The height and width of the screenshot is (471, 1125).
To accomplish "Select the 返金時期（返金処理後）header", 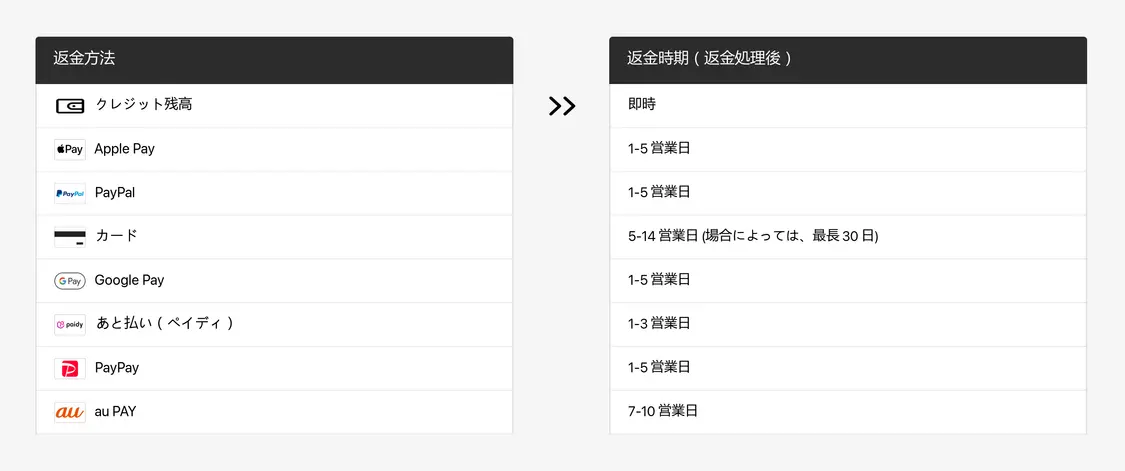I will [709, 59].
